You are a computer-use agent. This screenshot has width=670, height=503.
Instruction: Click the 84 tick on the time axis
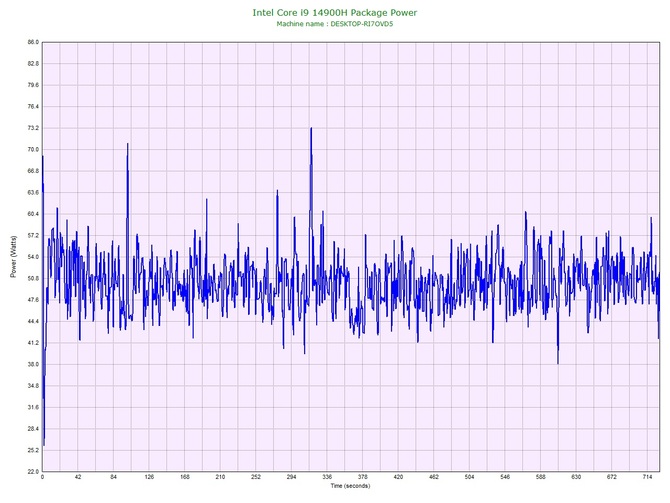tap(113, 477)
